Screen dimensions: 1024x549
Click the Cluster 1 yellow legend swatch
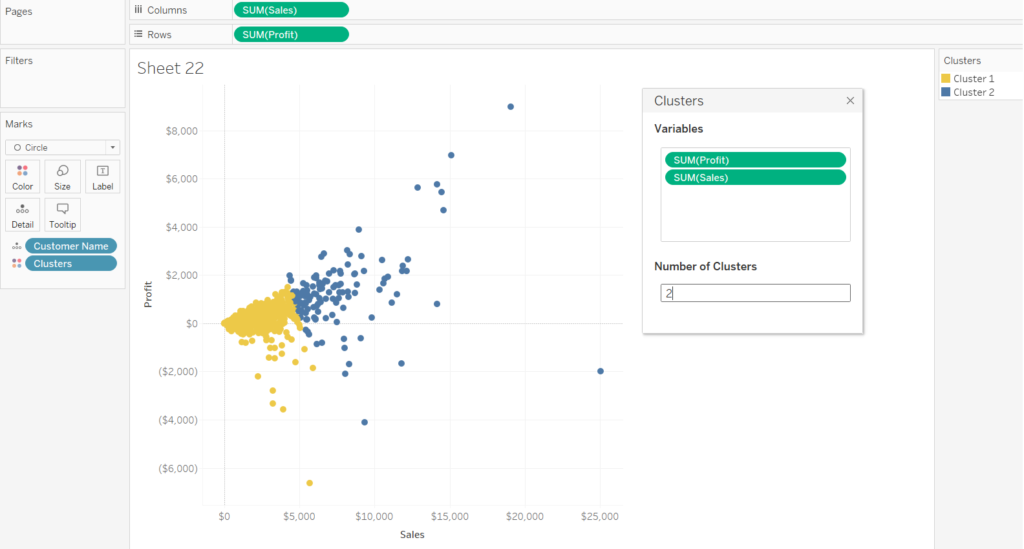946,79
